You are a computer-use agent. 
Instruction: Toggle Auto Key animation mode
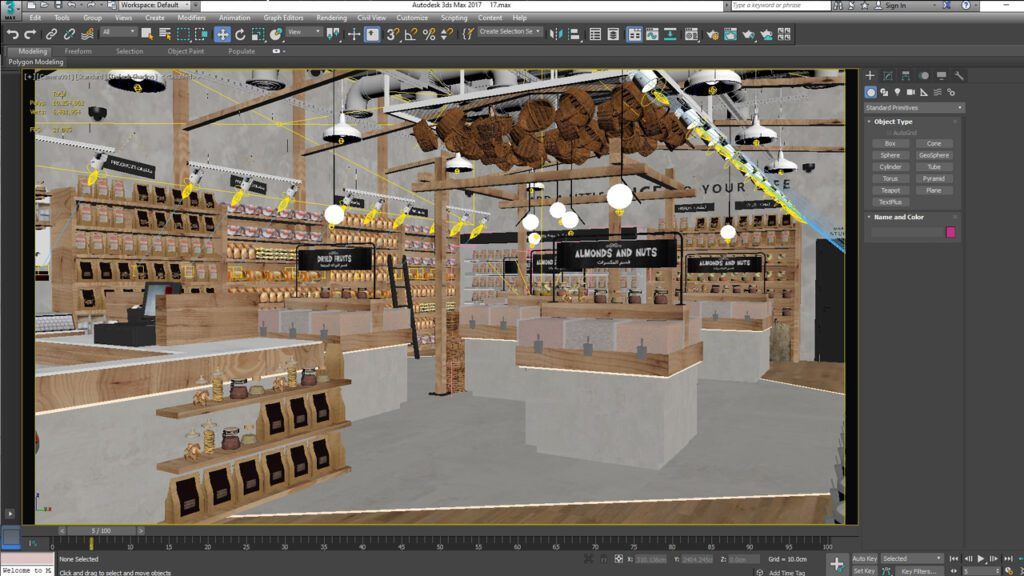[x=865, y=558]
